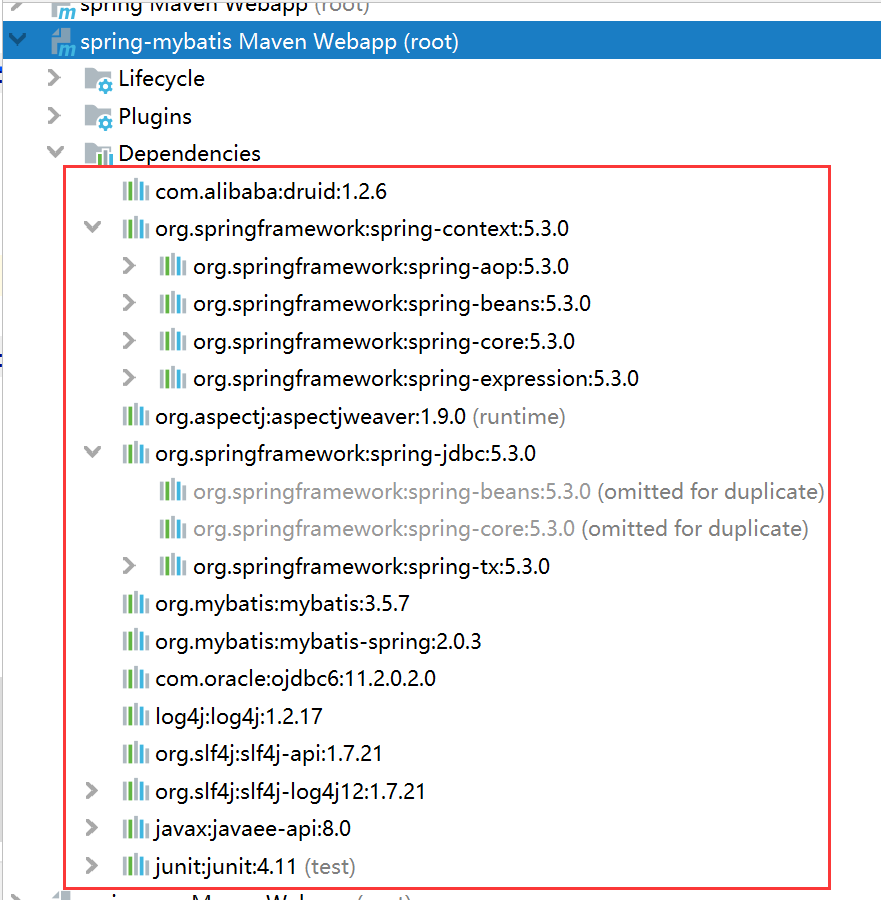
Task: Select 'org.mybatis:mybatis:3.5.7' entry
Action: 282,604
